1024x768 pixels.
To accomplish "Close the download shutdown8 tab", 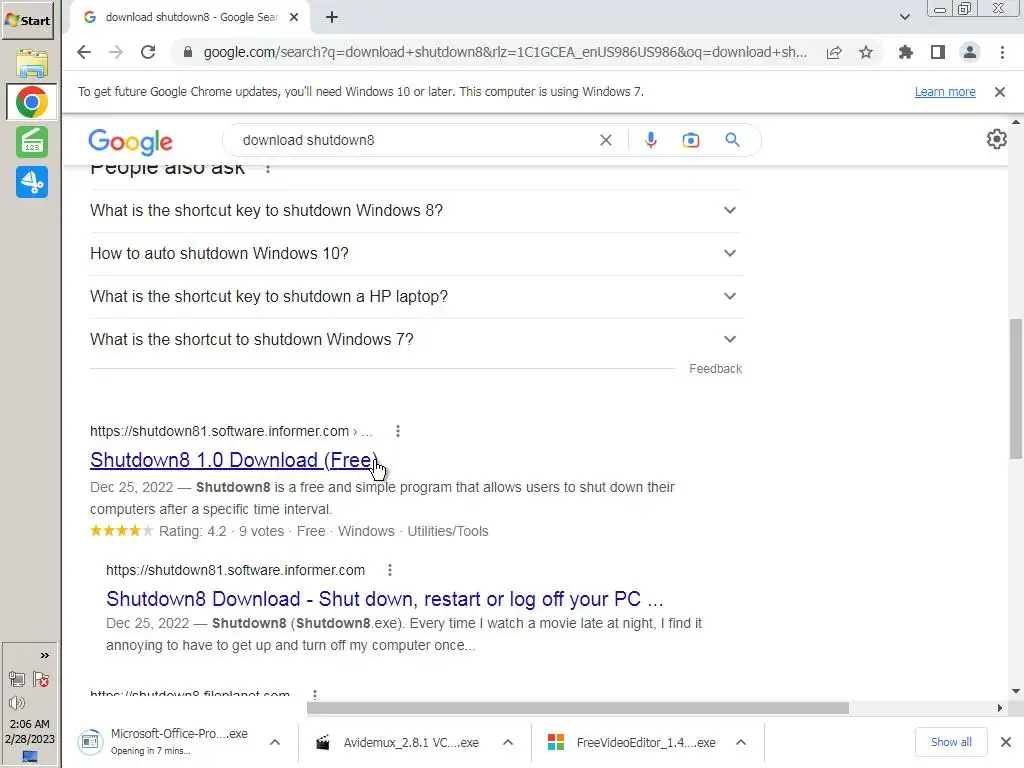I will pos(294,17).
